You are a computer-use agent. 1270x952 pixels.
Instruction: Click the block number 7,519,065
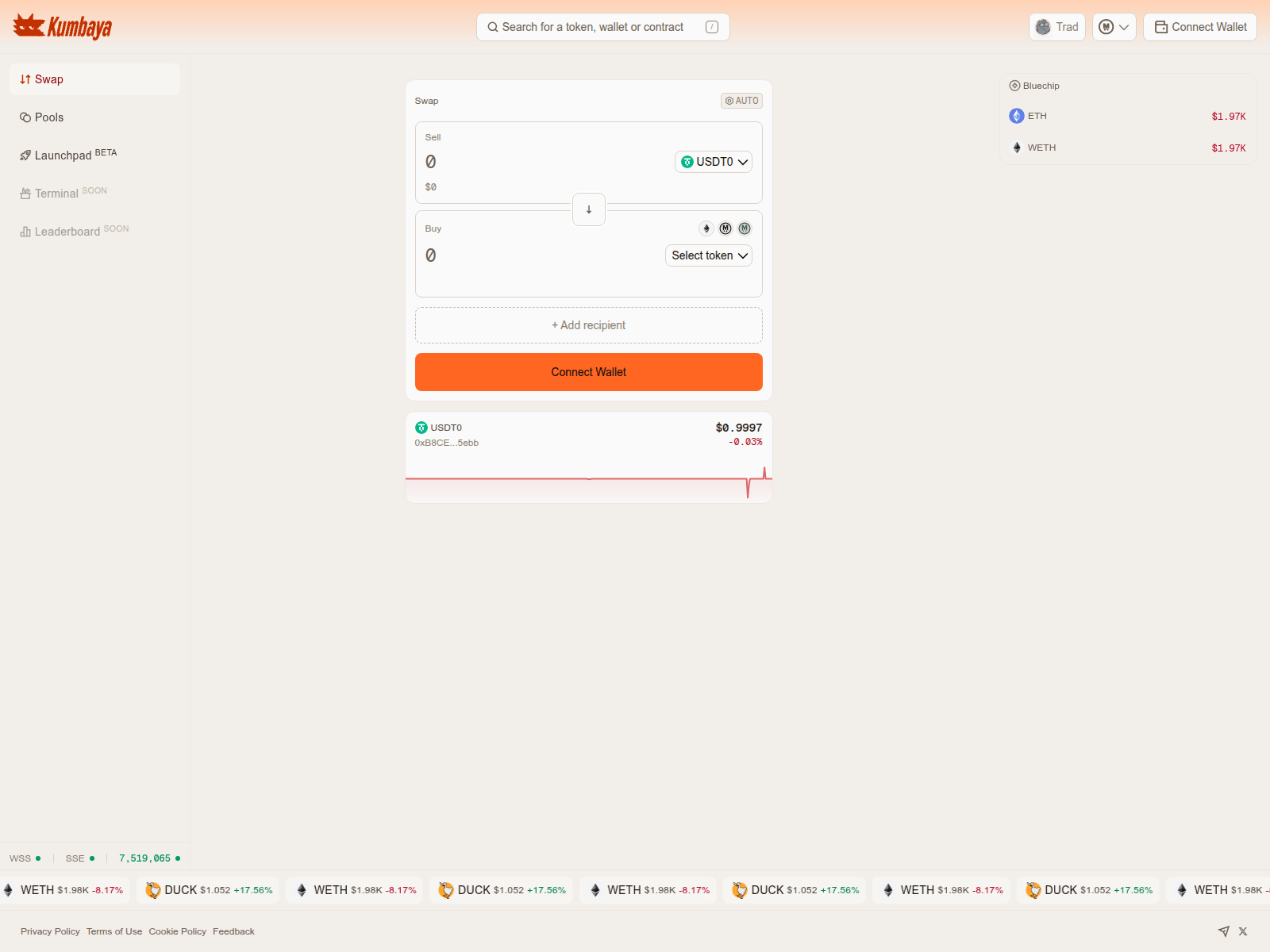(x=144, y=858)
